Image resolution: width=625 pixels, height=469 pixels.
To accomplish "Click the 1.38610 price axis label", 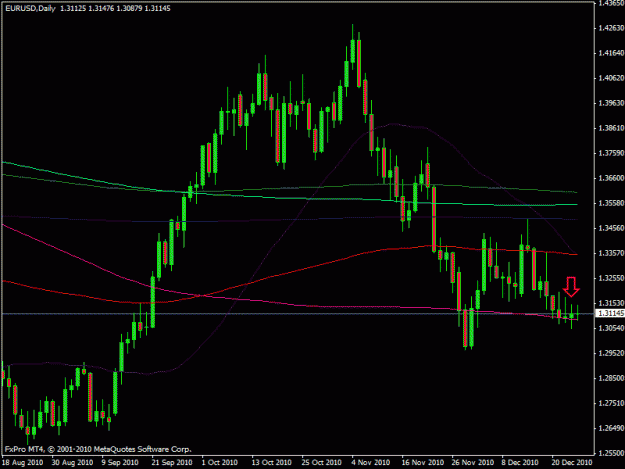I will [x=611, y=128].
